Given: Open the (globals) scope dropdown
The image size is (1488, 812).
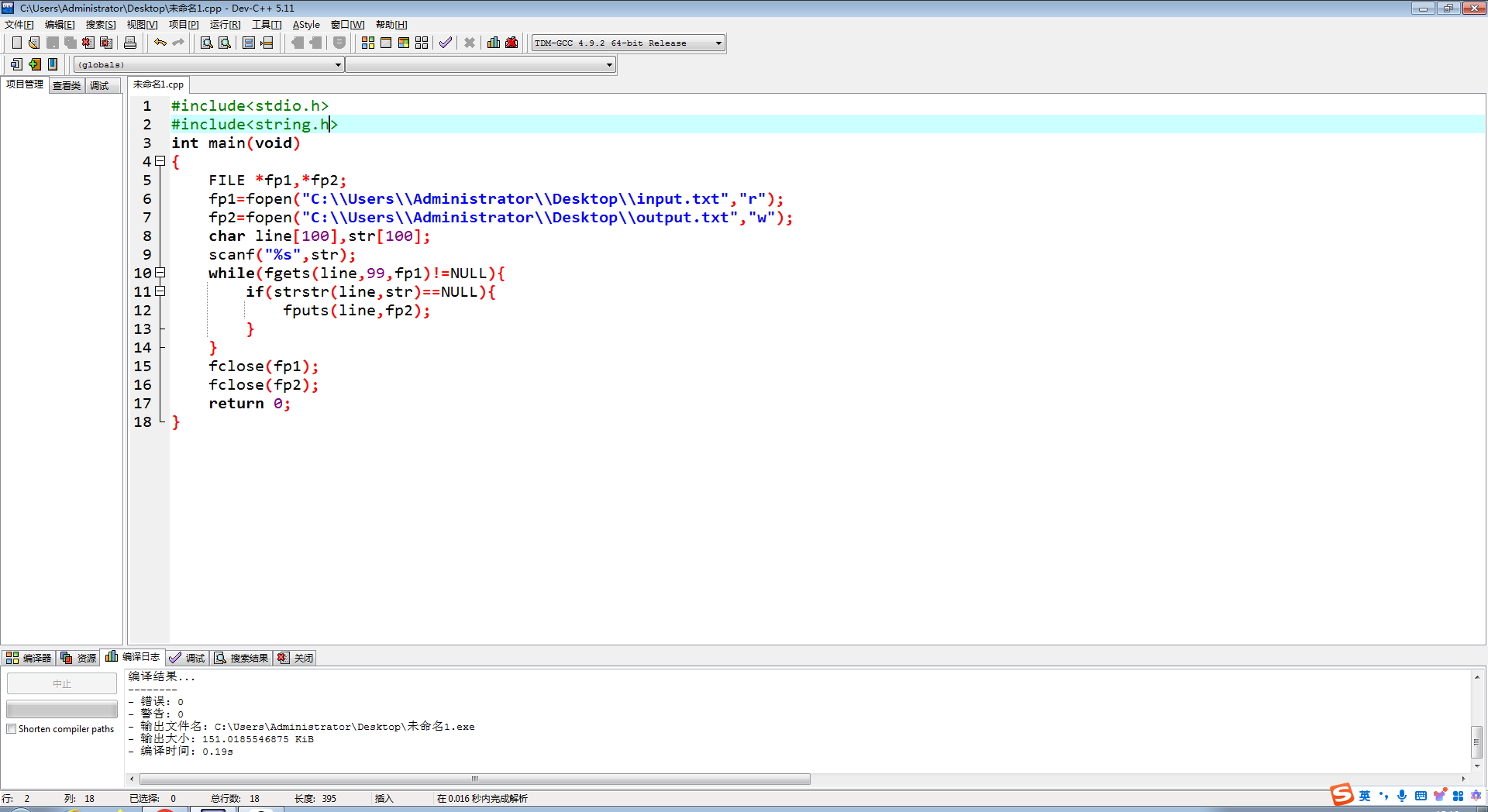Looking at the screenshot, I should point(208,64).
